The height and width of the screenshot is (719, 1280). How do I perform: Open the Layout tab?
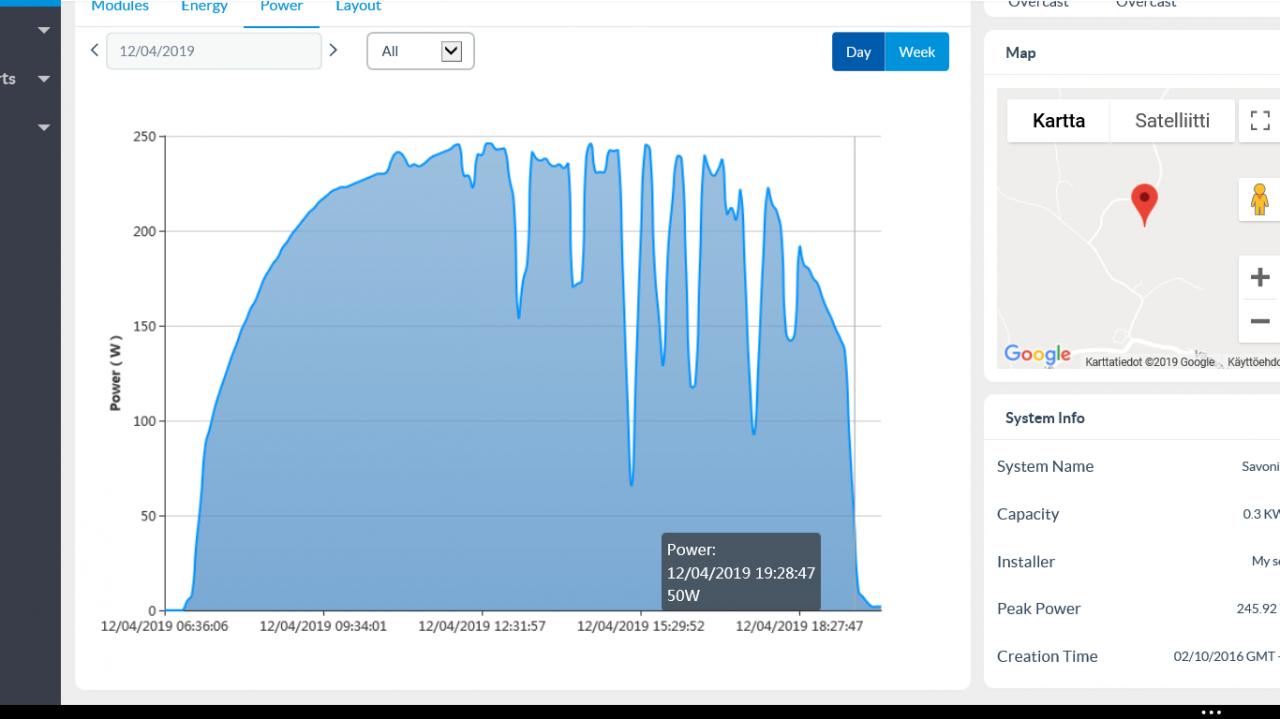[x=358, y=7]
